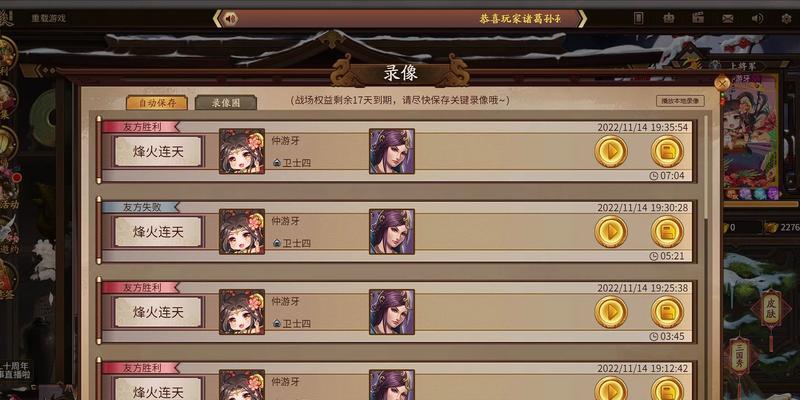Select the purple-haired avatar in first recording
Screen dimensions: 800x400
[x=392, y=152]
